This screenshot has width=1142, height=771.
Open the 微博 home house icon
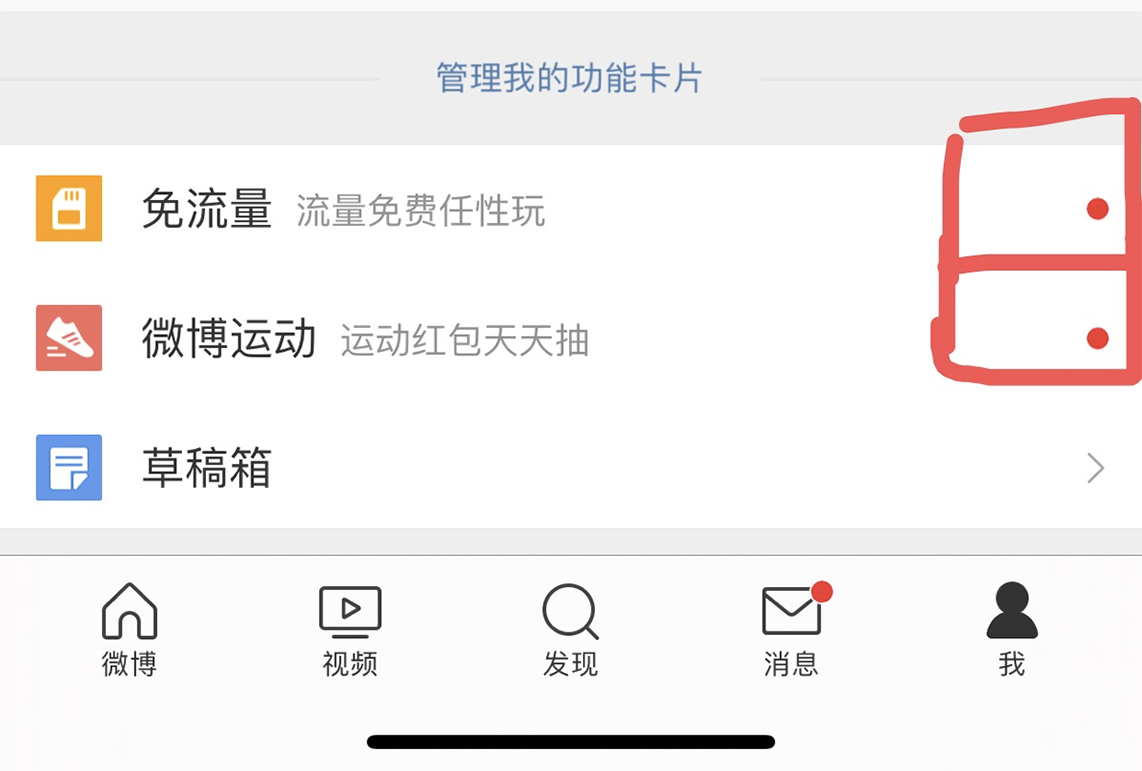point(130,611)
